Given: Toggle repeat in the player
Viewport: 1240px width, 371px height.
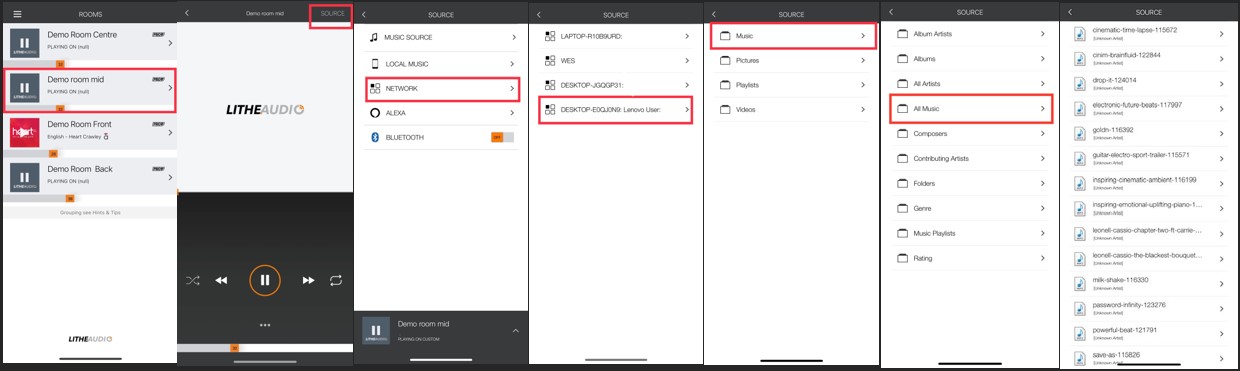Looking at the screenshot, I should (336, 280).
